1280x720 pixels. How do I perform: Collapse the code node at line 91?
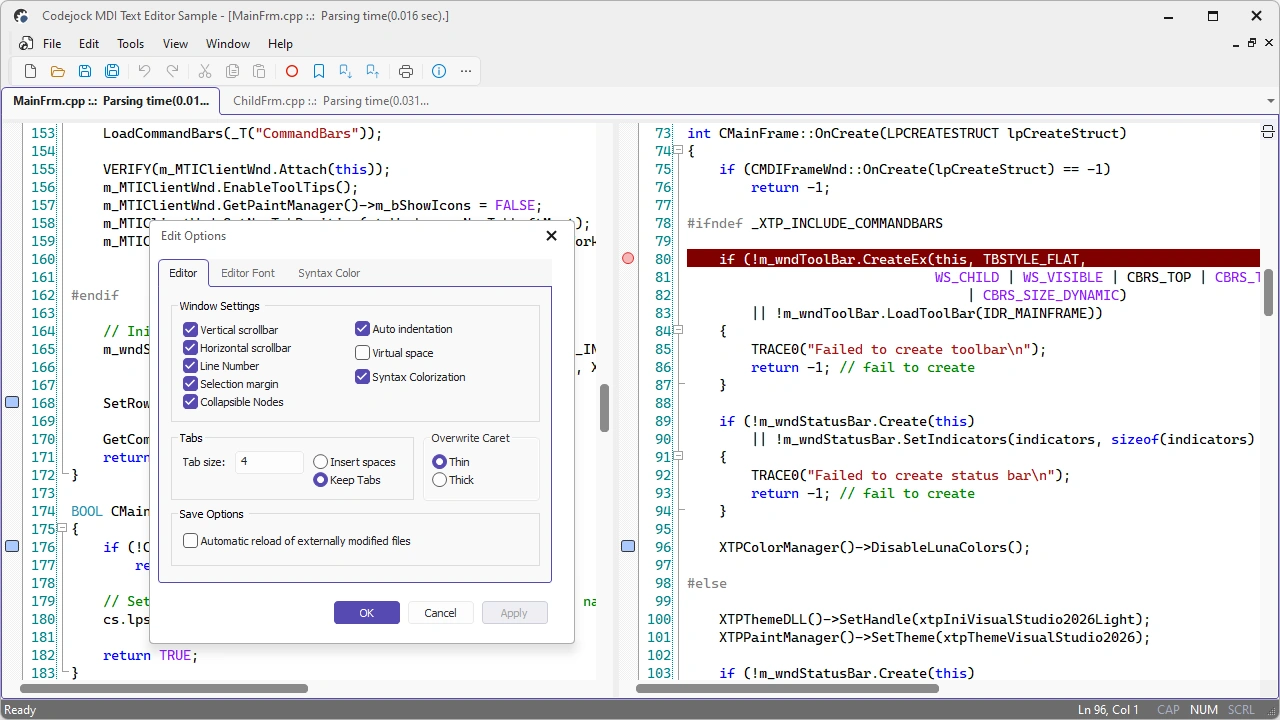tap(677, 457)
